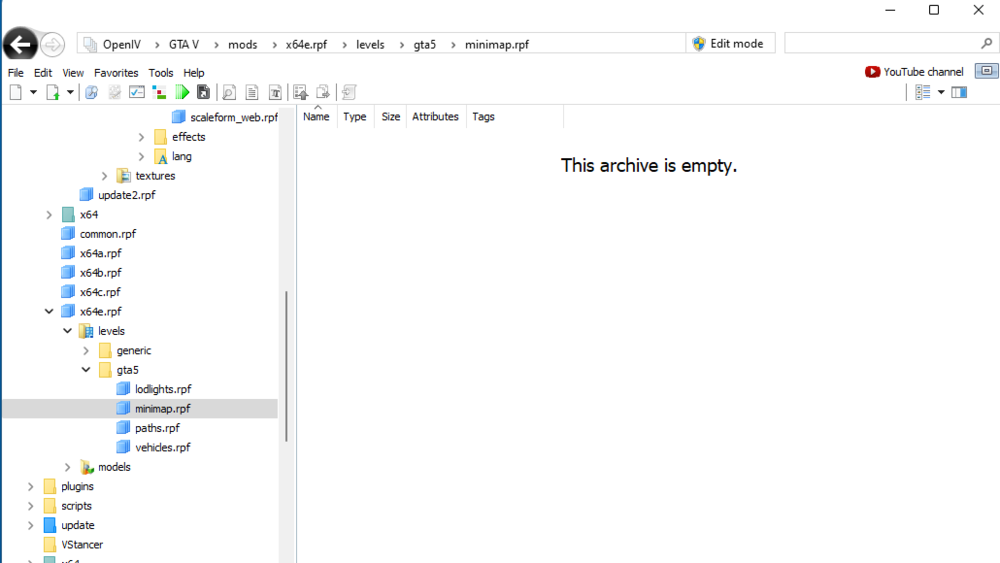The image size is (1000, 563).
Task: Expand the plugins folder
Action: tap(31, 486)
